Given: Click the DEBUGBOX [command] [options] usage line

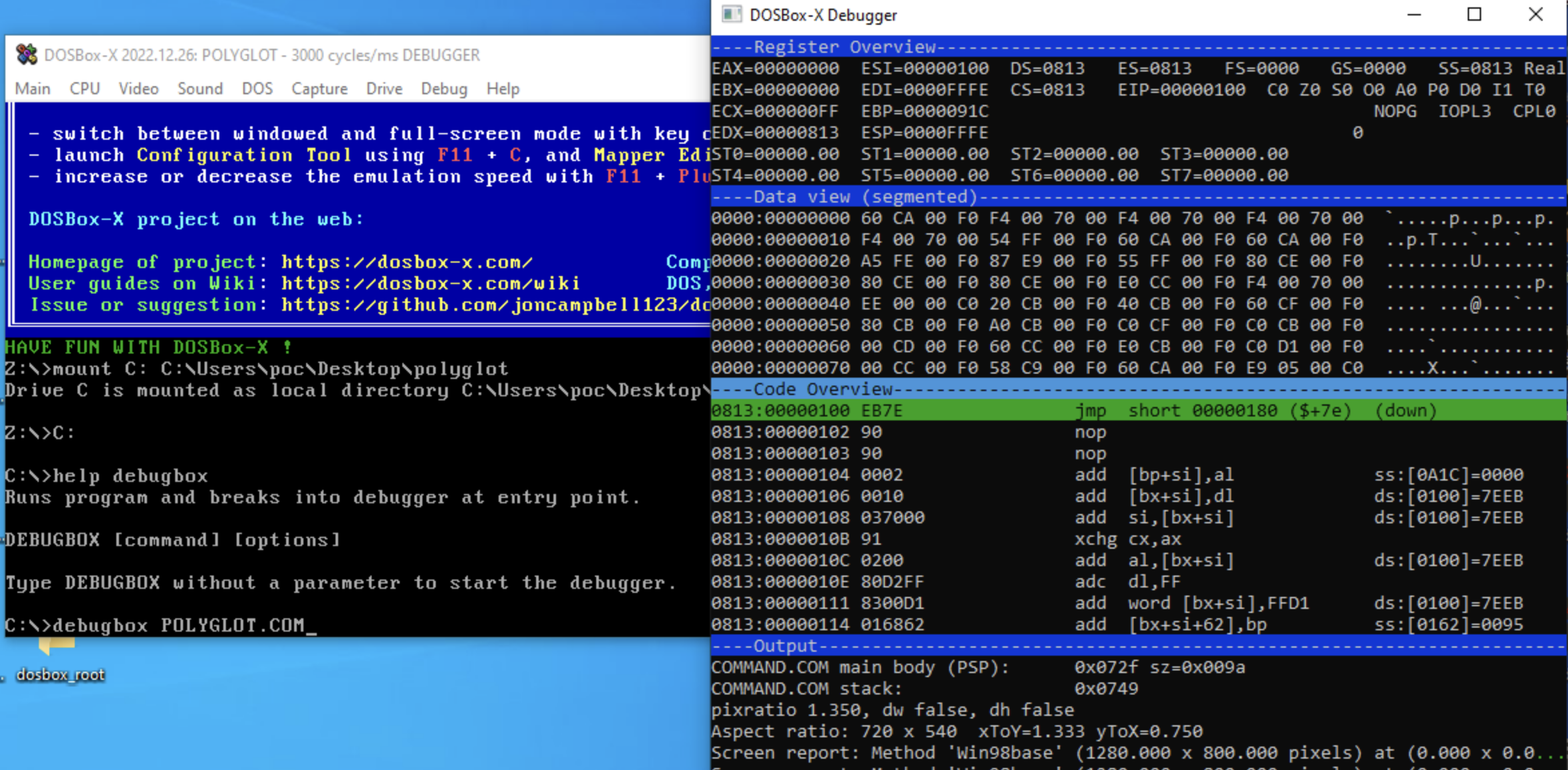Looking at the screenshot, I should point(174,540).
